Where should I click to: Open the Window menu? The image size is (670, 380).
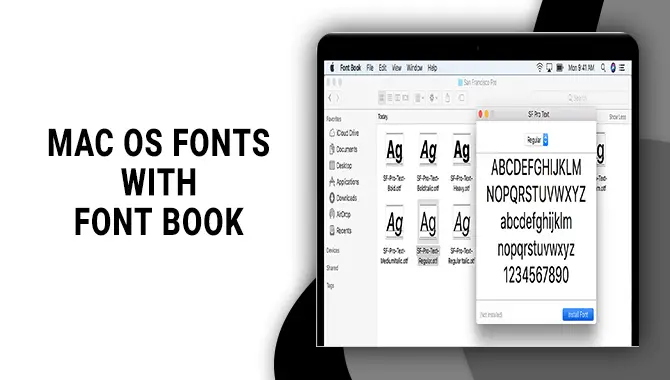click(414, 68)
